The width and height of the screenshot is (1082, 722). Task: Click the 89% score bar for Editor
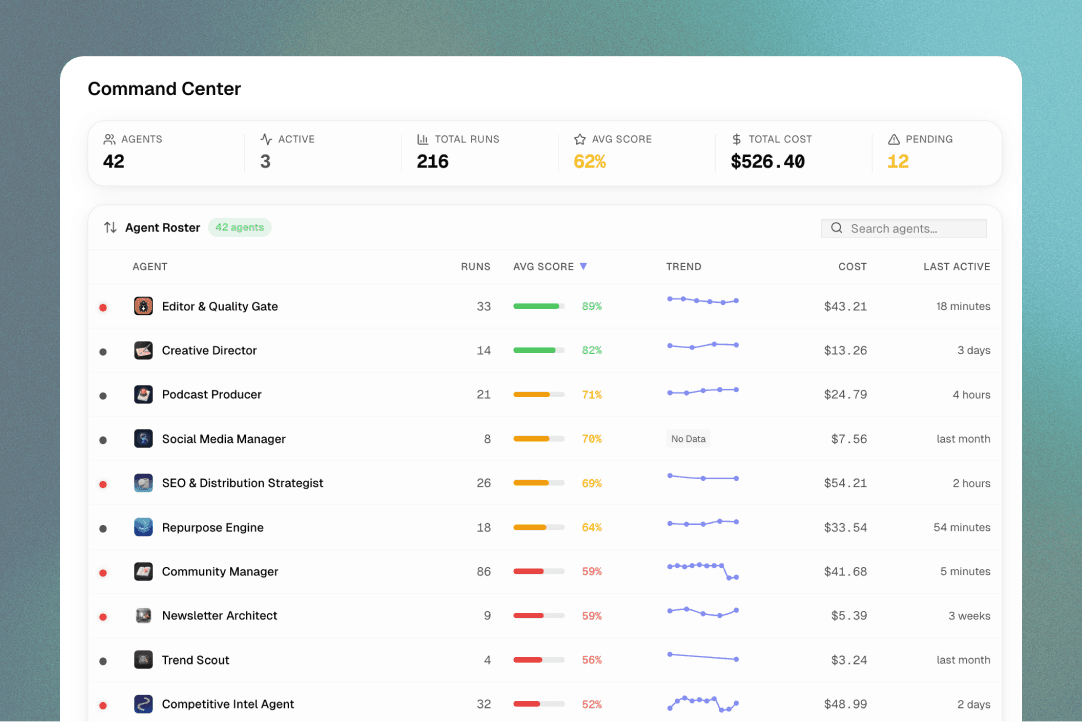538,306
